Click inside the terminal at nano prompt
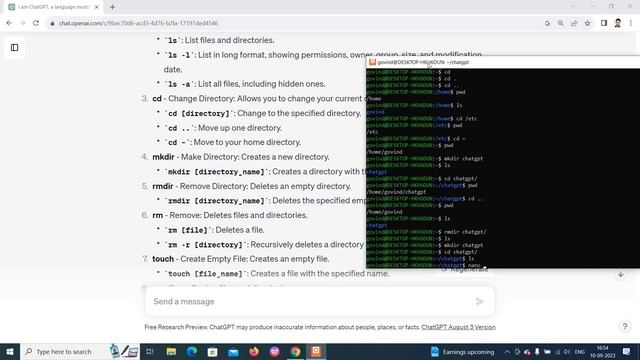640x360 pixels. 485,265
